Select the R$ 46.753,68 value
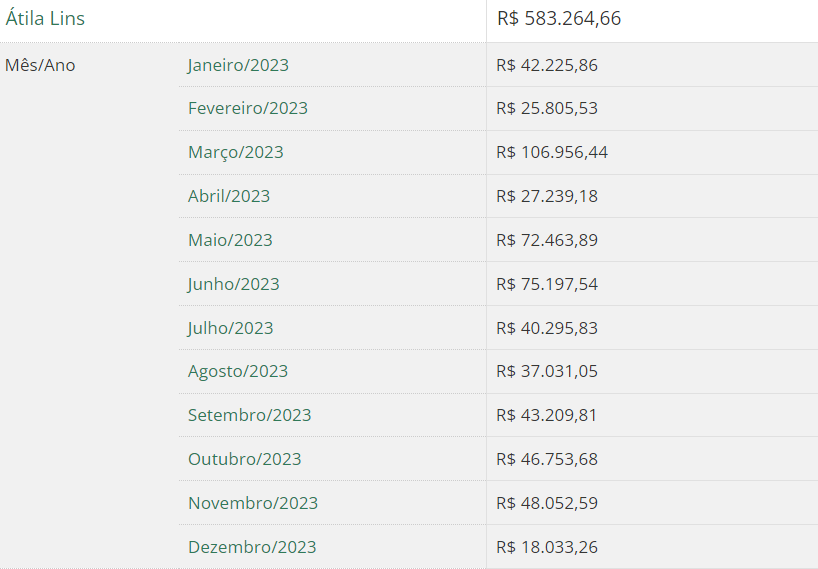 pyautogui.click(x=546, y=459)
